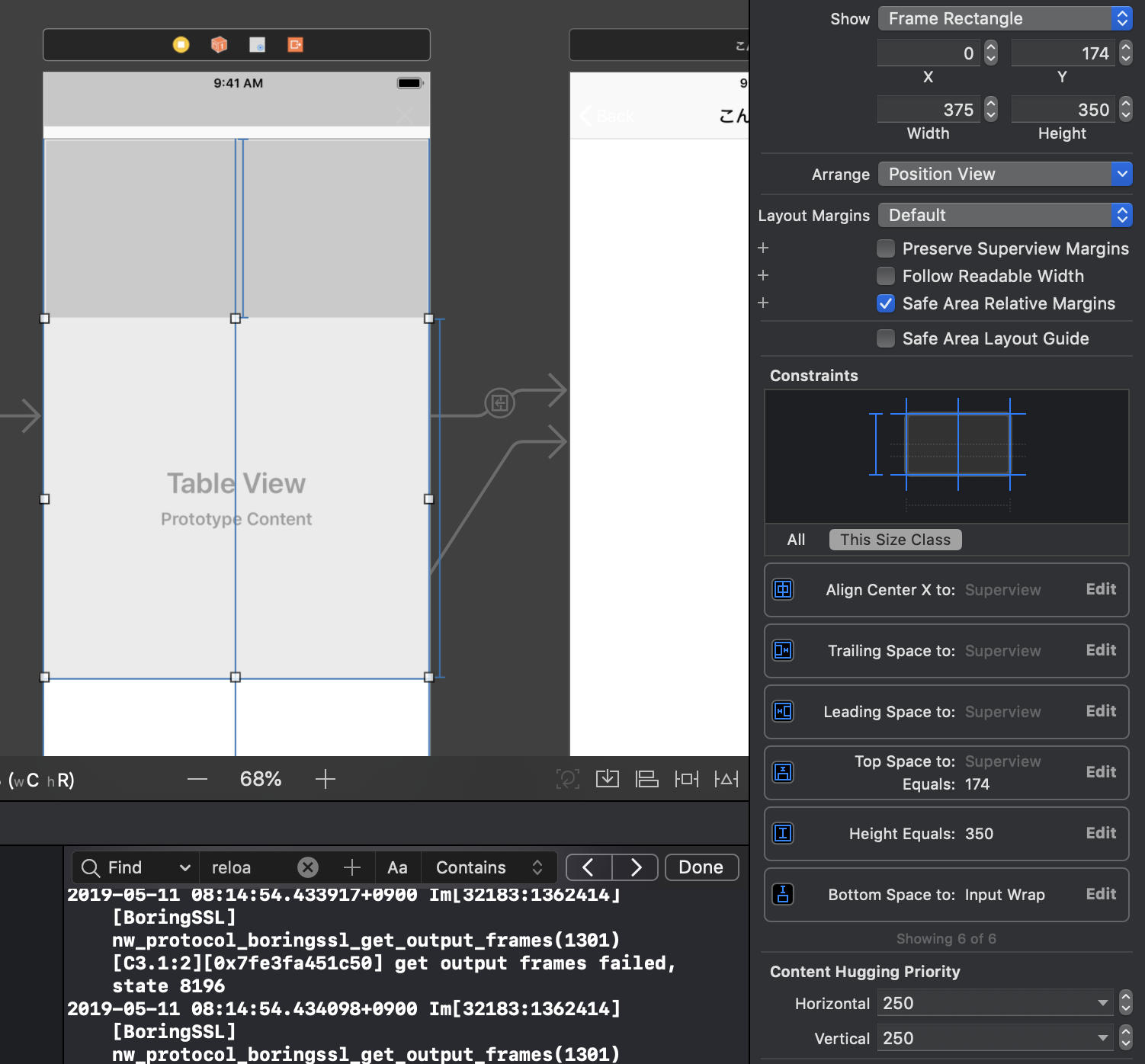This screenshot has width=1145, height=1064.
Task: Edit the Bottom Space to Input Wrap constraint
Action: (1100, 894)
